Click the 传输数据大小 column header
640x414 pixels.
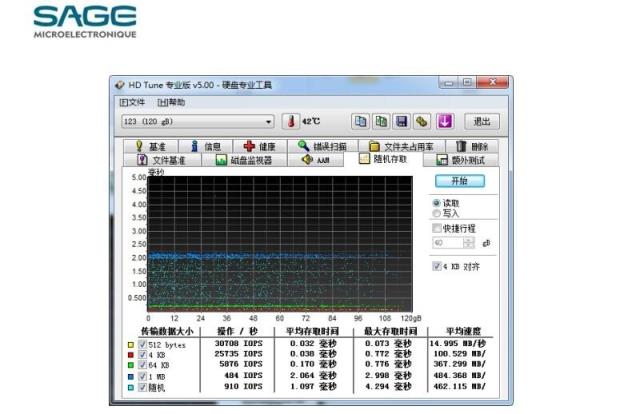pyautogui.click(x=167, y=331)
